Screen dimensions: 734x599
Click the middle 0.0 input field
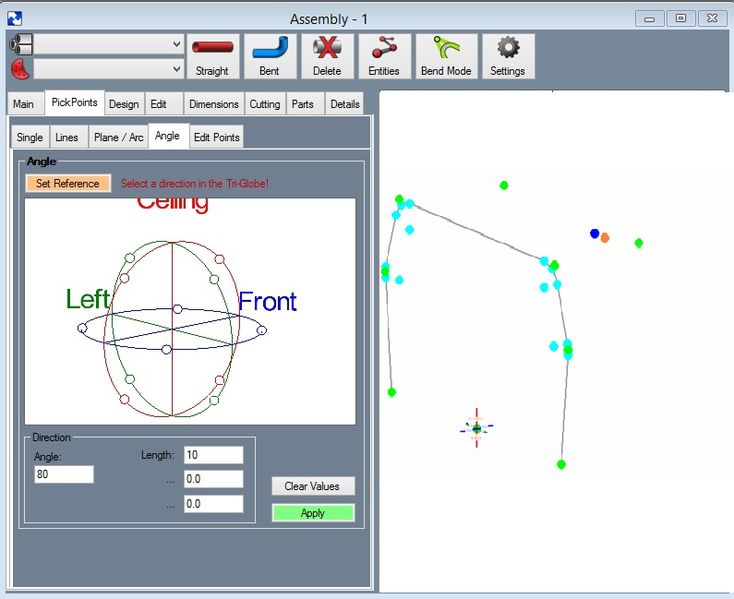pos(213,479)
